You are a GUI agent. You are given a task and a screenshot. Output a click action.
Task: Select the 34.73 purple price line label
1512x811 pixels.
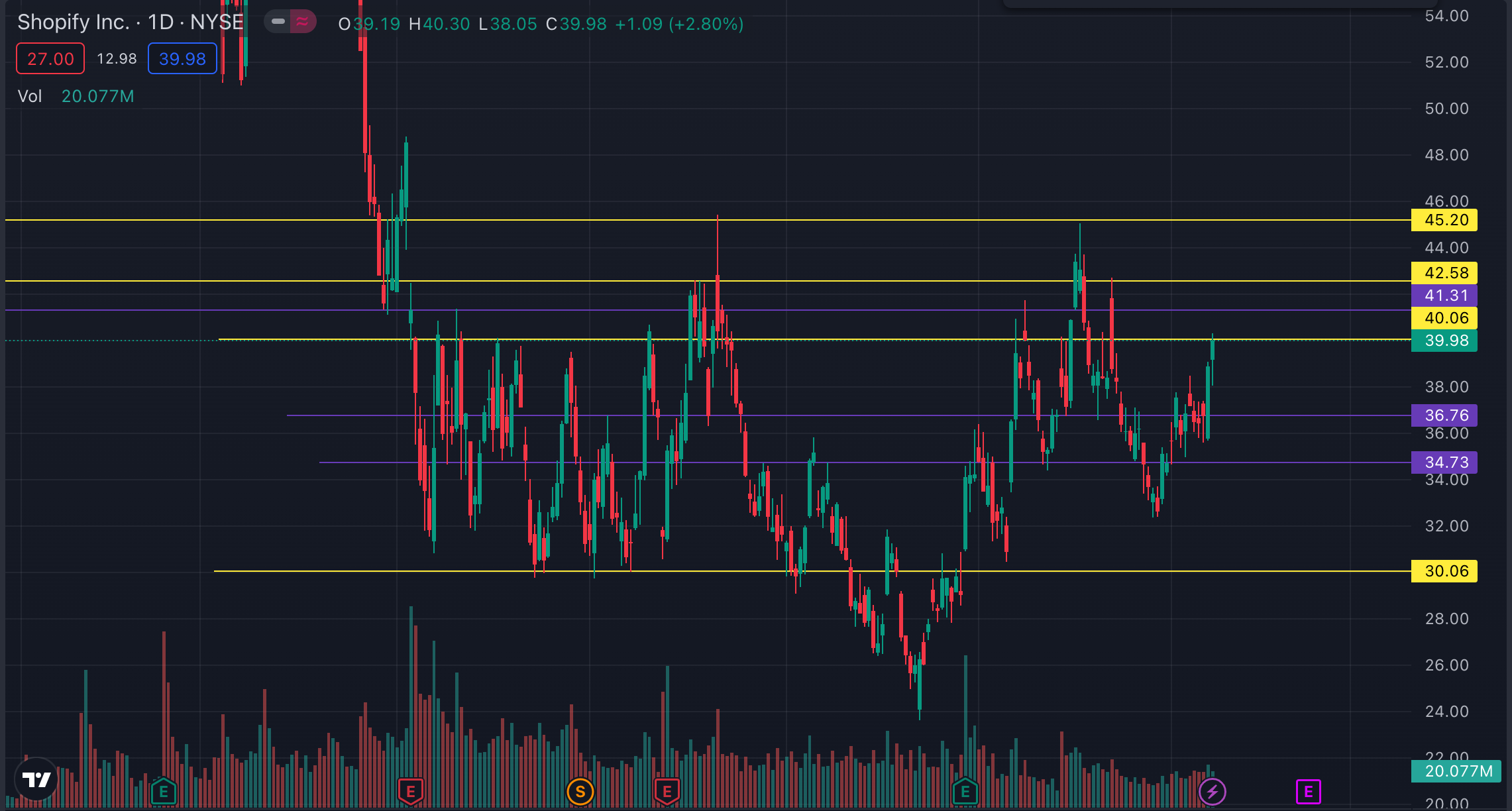coord(1444,462)
